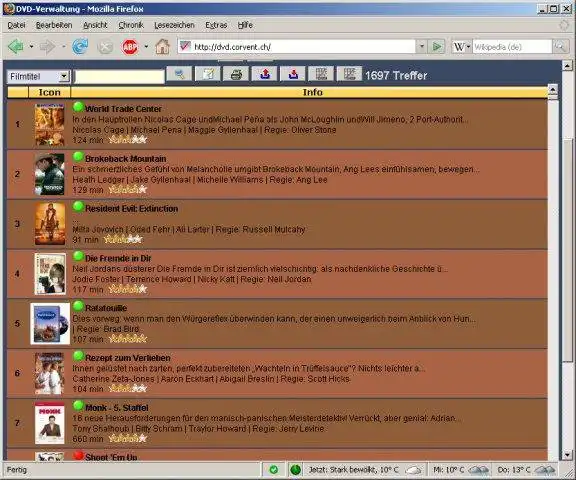576x480 pixels.
Task: Click the yellow film search text field
Action: coord(119,77)
